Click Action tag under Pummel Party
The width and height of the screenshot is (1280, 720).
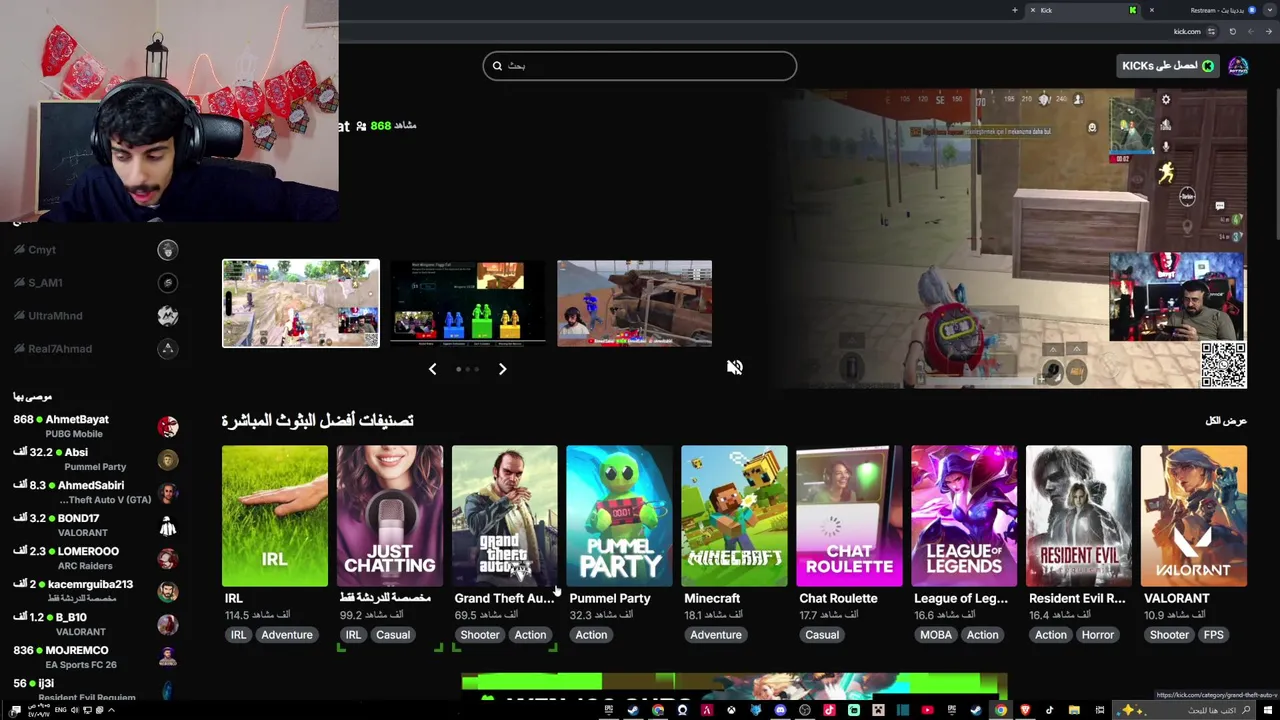tap(591, 635)
